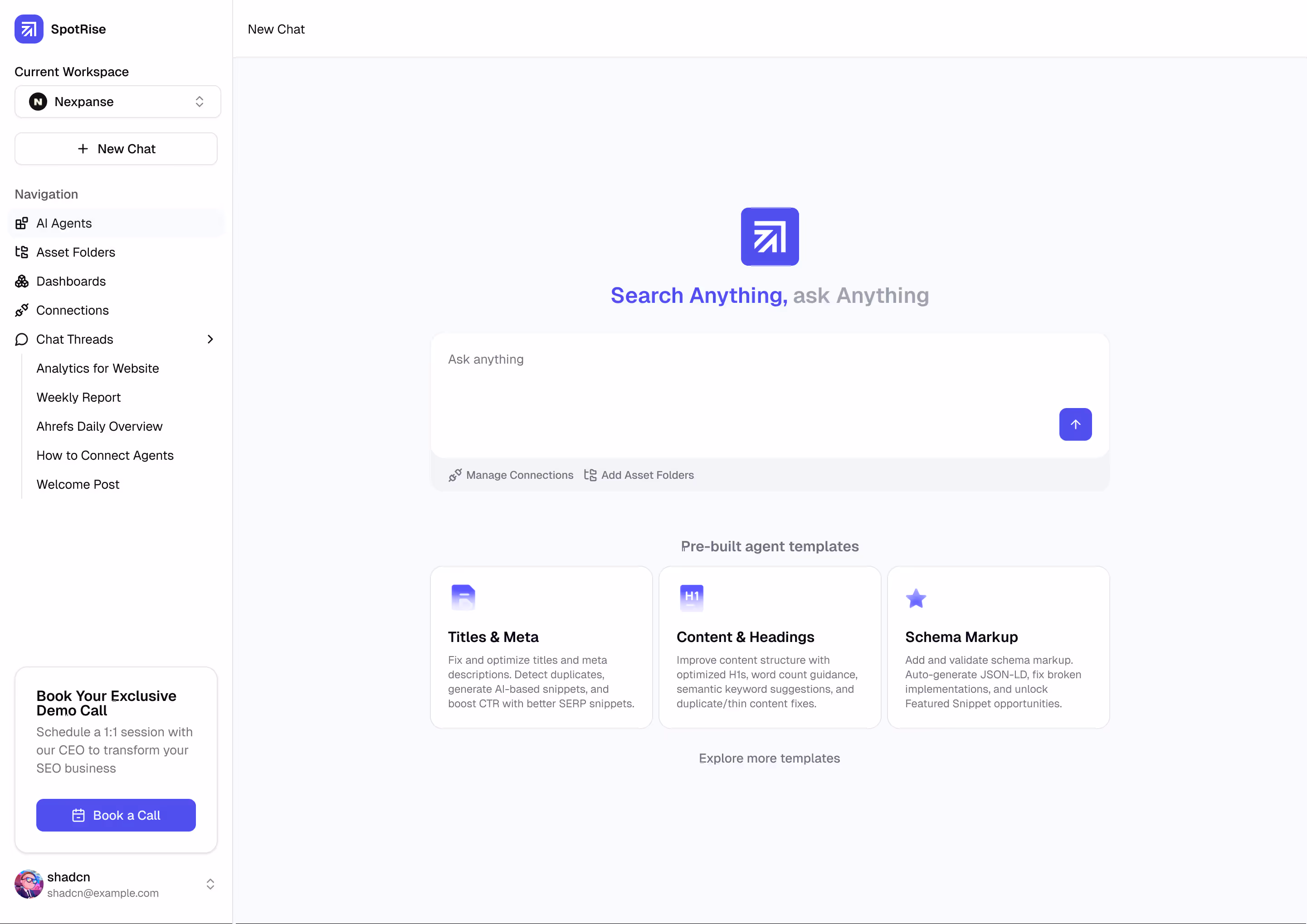
Task: Expand the Chat Threads chevron
Action: point(210,339)
